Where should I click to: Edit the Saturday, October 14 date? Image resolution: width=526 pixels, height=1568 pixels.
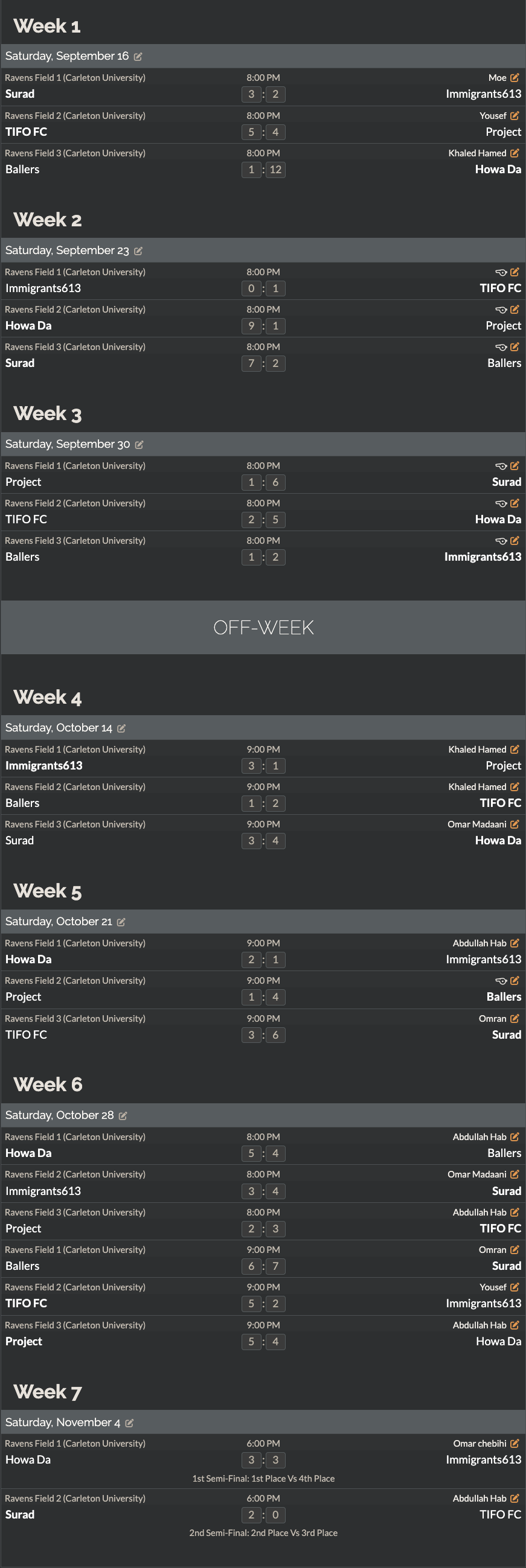121,728
